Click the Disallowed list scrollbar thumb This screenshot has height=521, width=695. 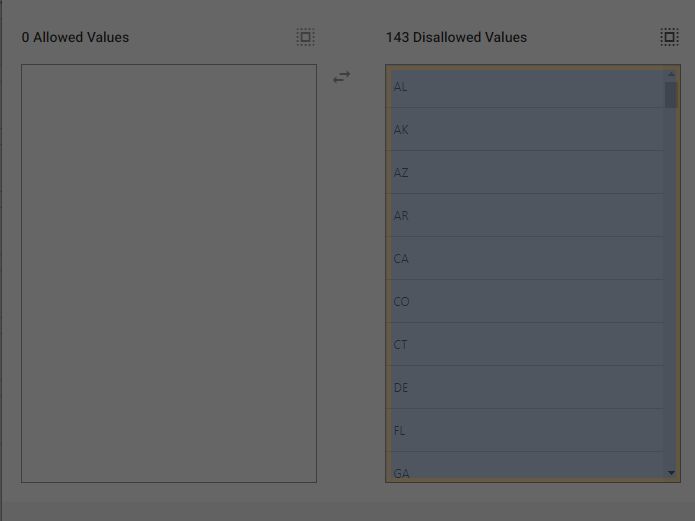[671, 94]
